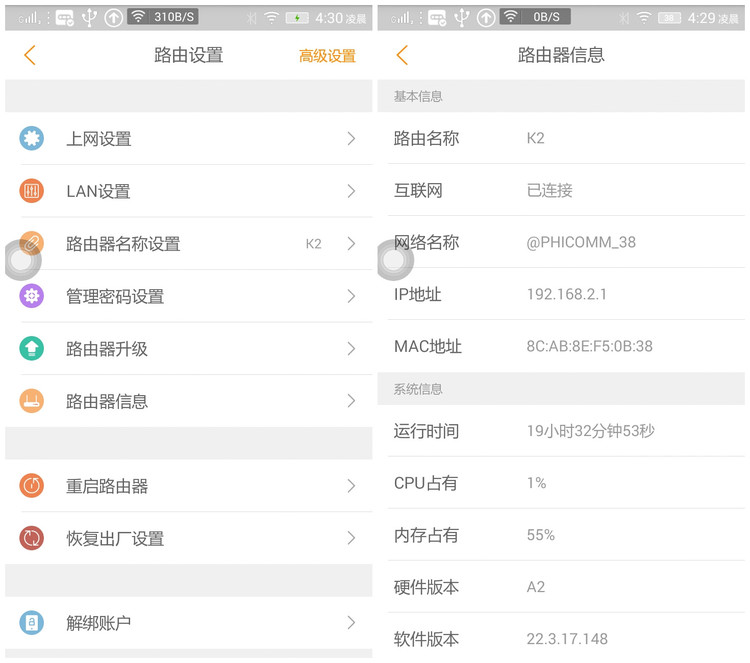Open the LAN设置 menu entry
The height and width of the screenshot is (663, 750).
188,191
